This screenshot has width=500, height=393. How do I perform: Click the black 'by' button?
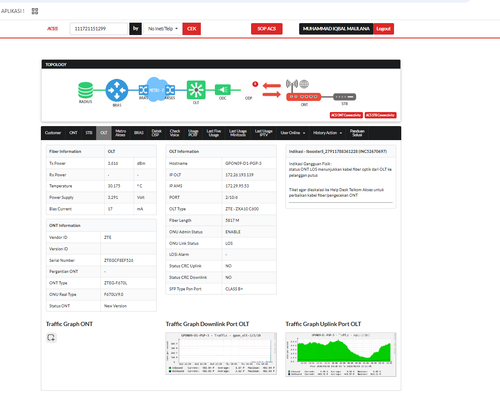pyautogui.click(x=135, y=29)
